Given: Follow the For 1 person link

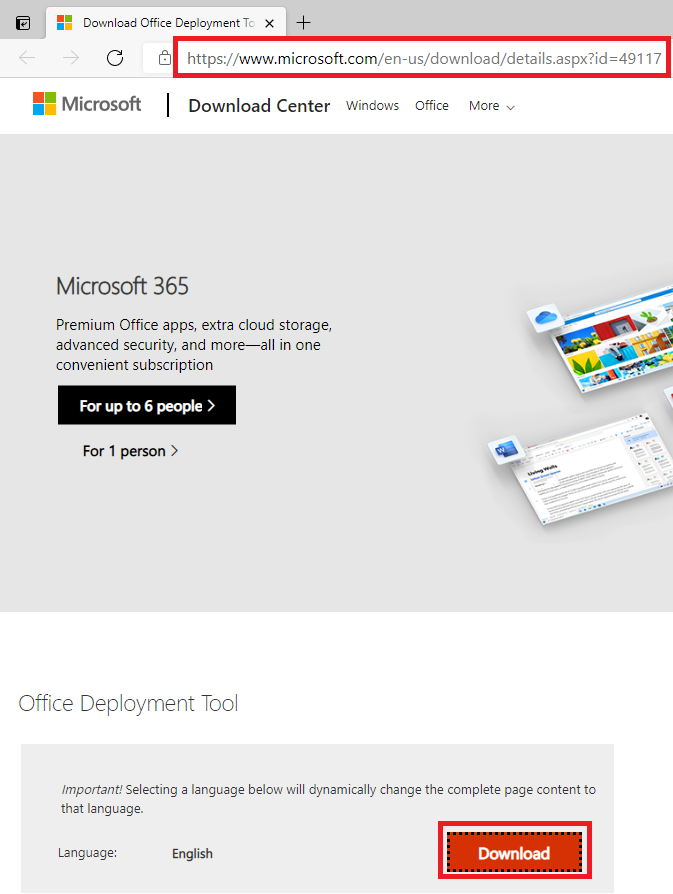Looking at the screenshot, I should tap(131, 451).
